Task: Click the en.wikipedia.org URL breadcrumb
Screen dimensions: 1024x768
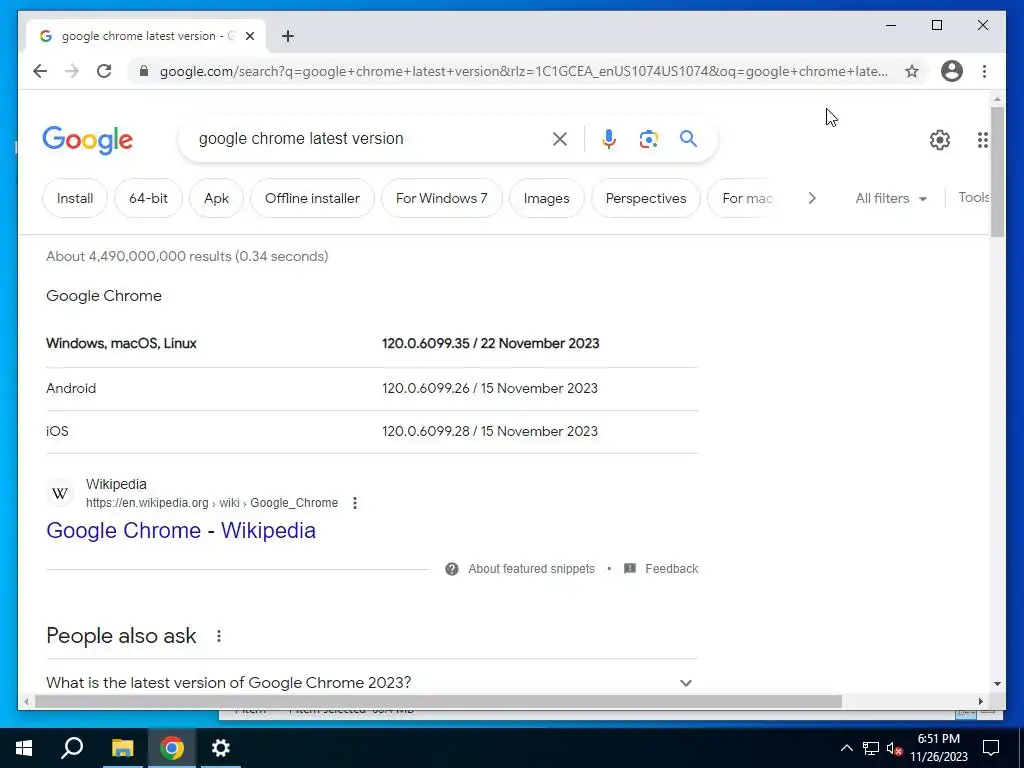Action: [212, 503]
